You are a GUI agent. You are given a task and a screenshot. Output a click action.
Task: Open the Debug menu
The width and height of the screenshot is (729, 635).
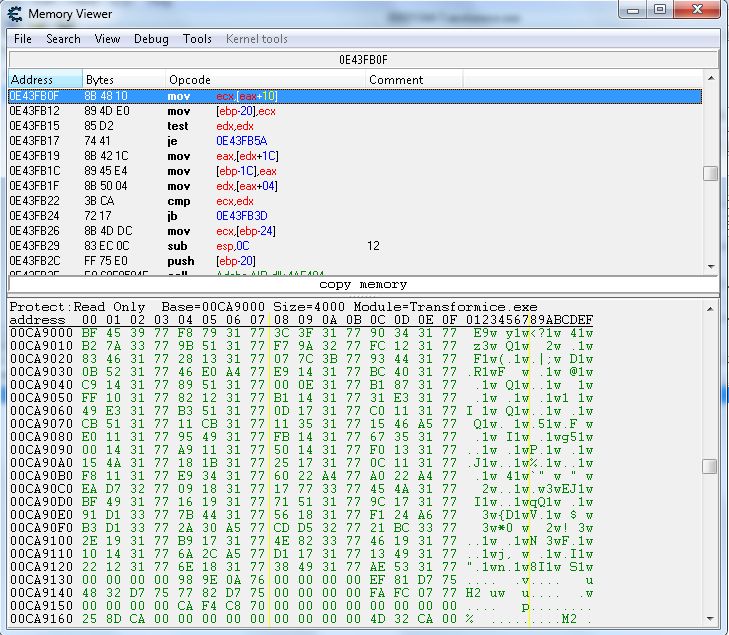151,39
